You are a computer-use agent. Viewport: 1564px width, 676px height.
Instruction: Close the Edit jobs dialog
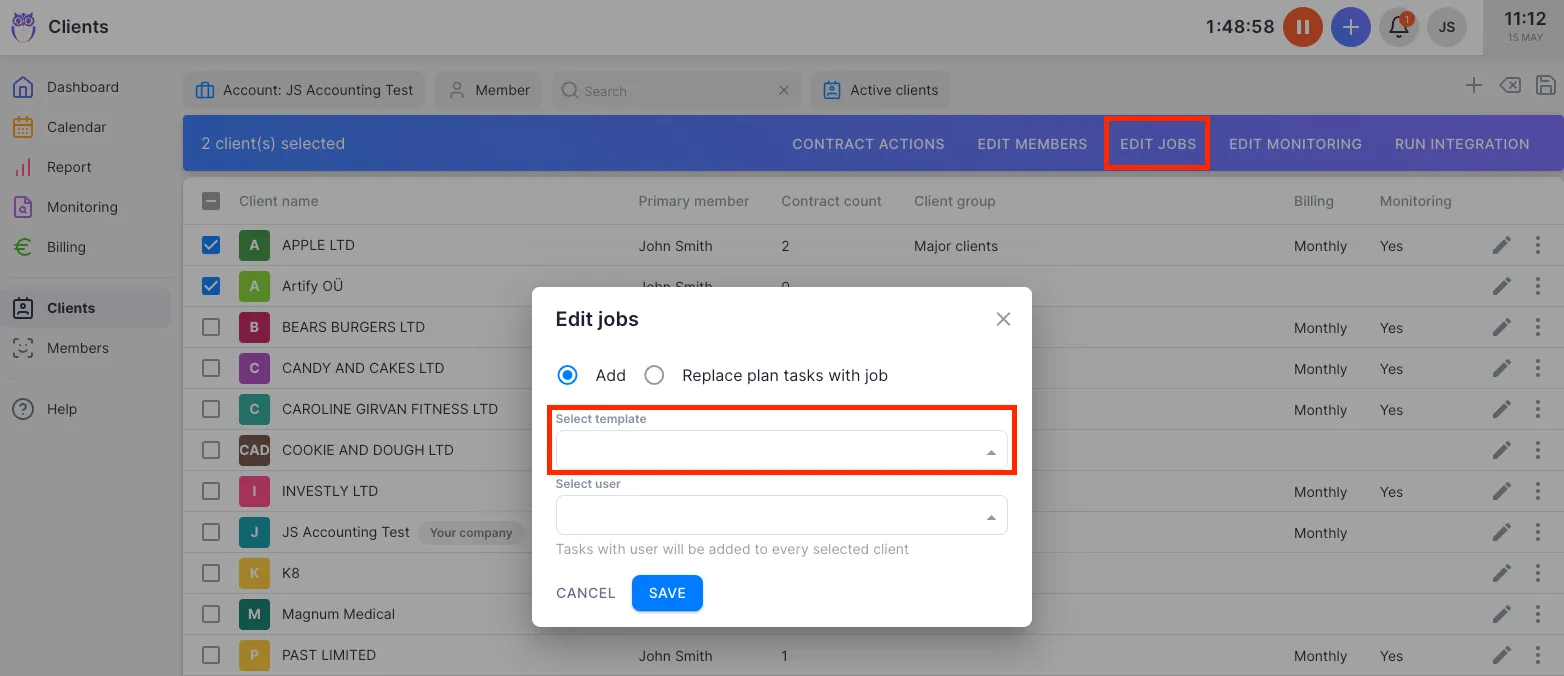(x=1003, y=319)
